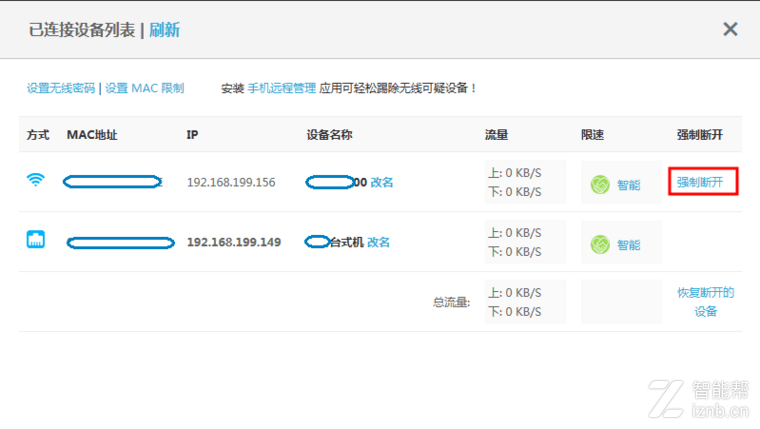The image size is (760, 429).
Task: Click 恢复断开的设备 link
Action: click(x=705, y=302)
